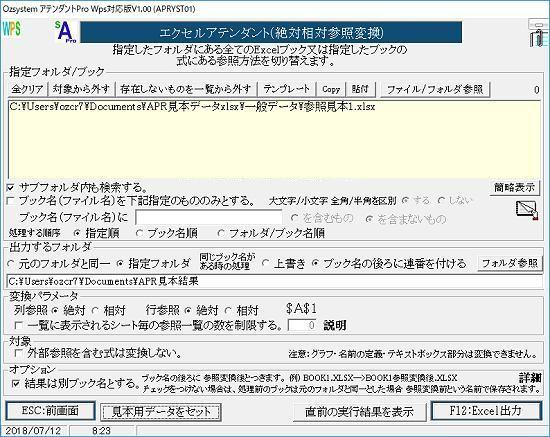The image size is (550, 437).
Task: Select ブック名の後ろに連番を付ける radio
Action: click(x=315, y=263)
